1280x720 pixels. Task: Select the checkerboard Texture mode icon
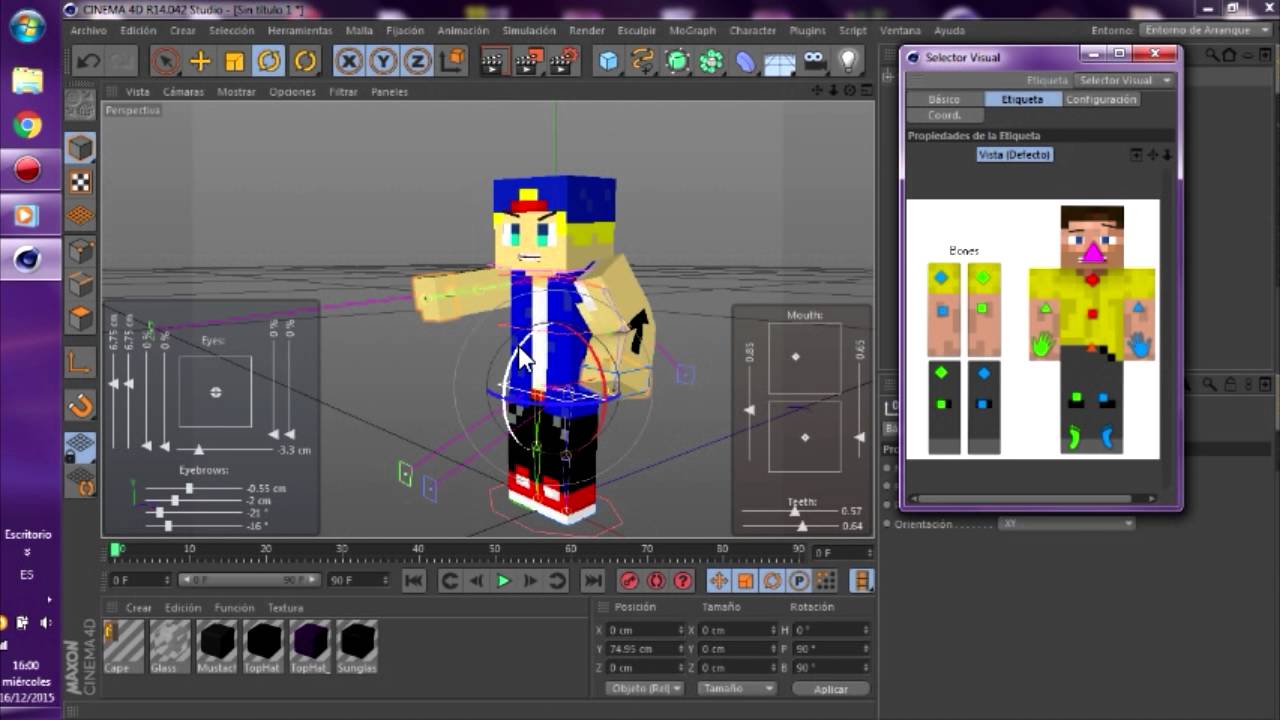coord(80,181)
